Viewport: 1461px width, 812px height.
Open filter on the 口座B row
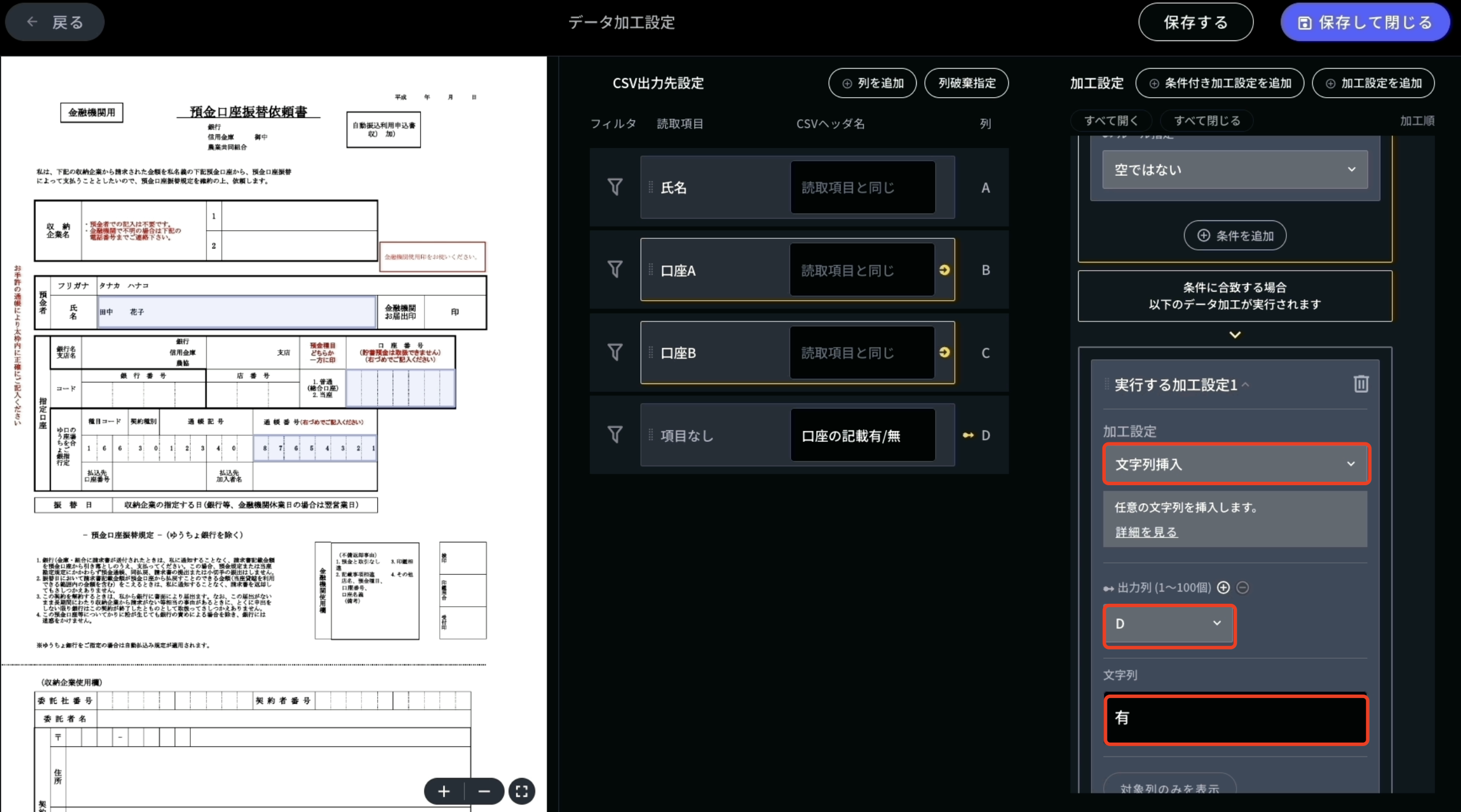[614, 352]
